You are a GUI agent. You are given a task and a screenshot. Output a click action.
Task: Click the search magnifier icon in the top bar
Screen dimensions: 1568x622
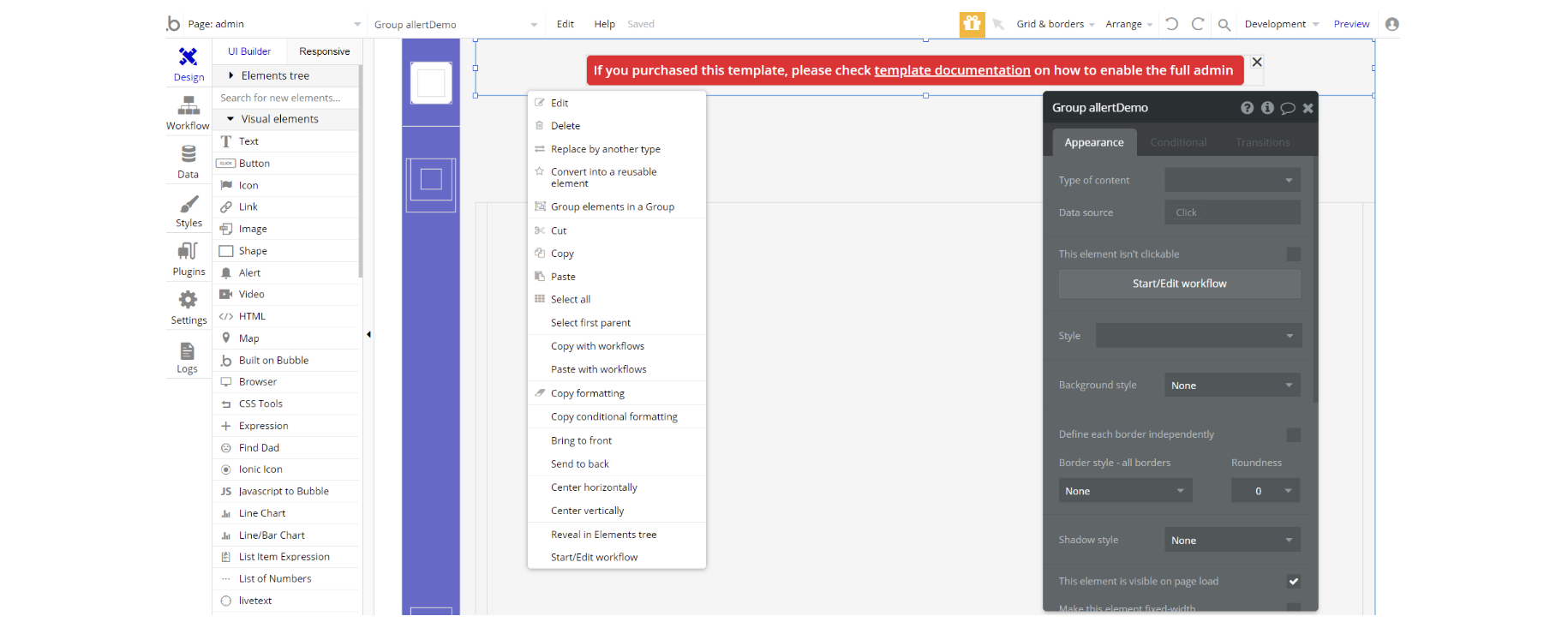pos(1224,25)
